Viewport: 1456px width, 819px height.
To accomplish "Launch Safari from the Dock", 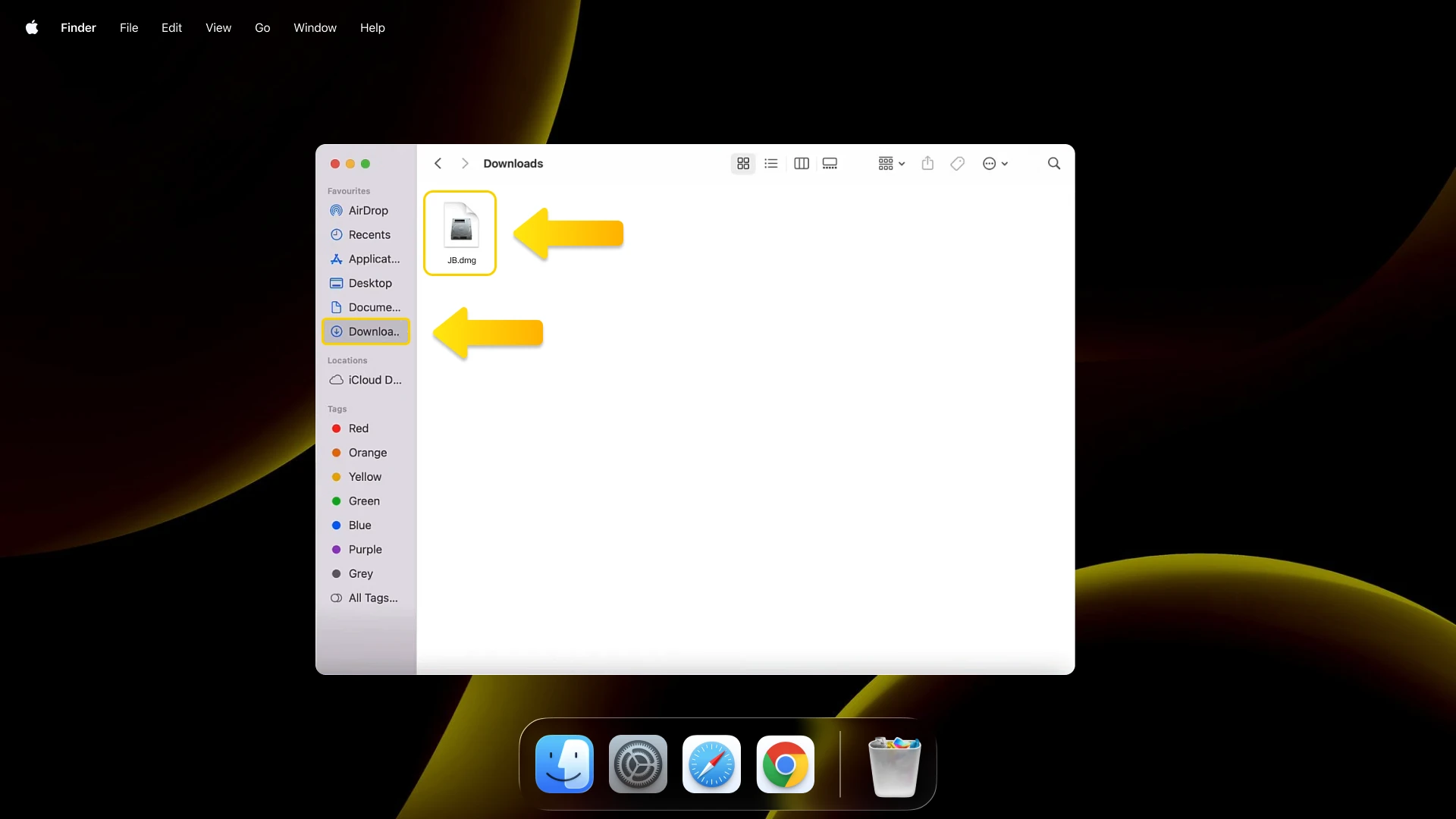I will click(x=711, y=764).
